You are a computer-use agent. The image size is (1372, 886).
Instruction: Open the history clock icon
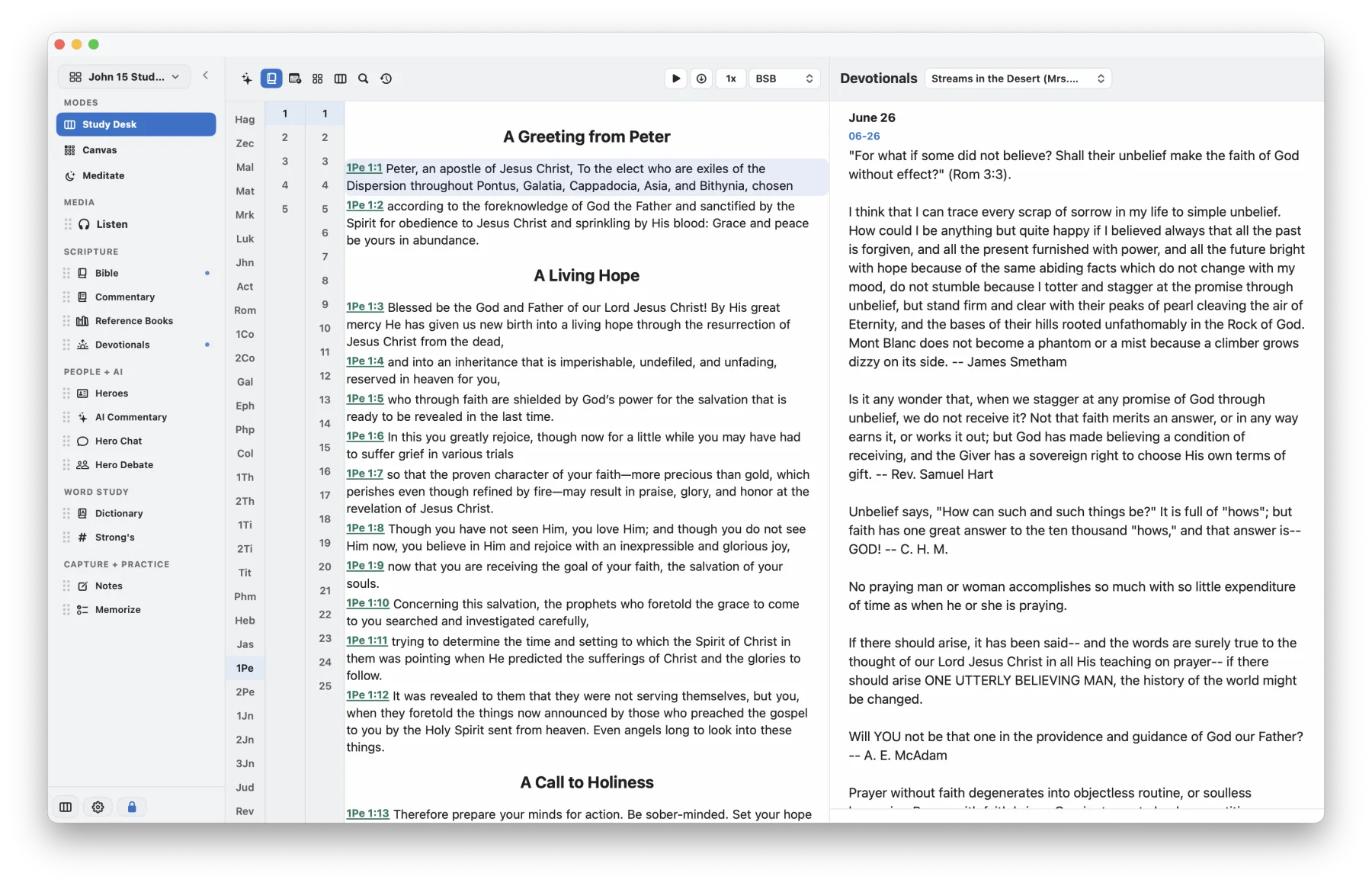[x=386, y=79]
